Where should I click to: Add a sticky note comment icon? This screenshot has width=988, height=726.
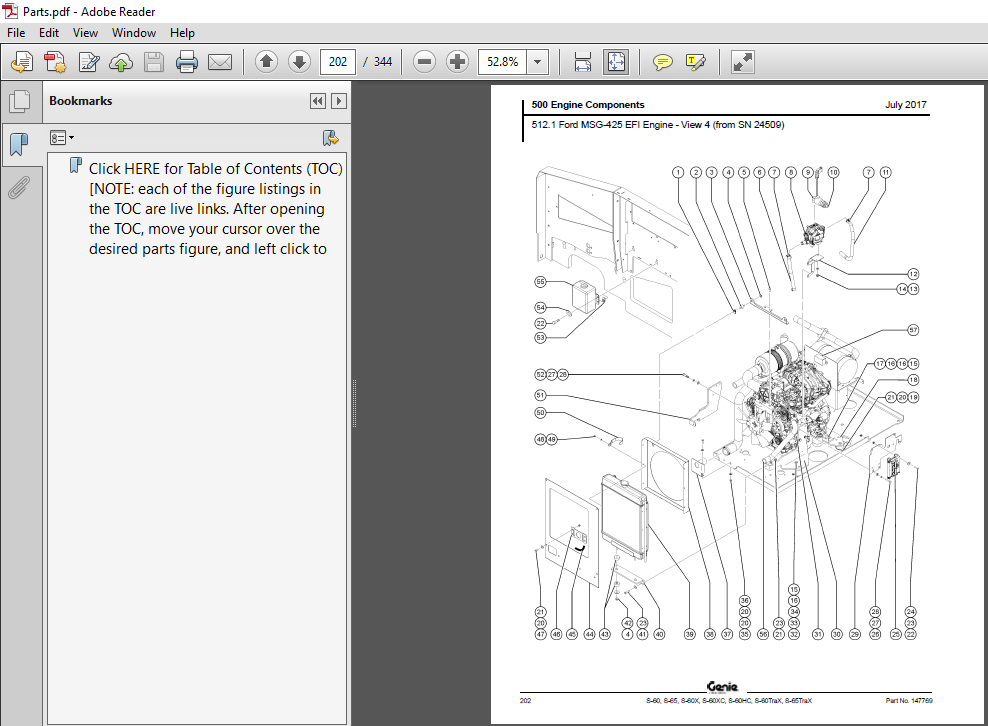tap(662, 62)
